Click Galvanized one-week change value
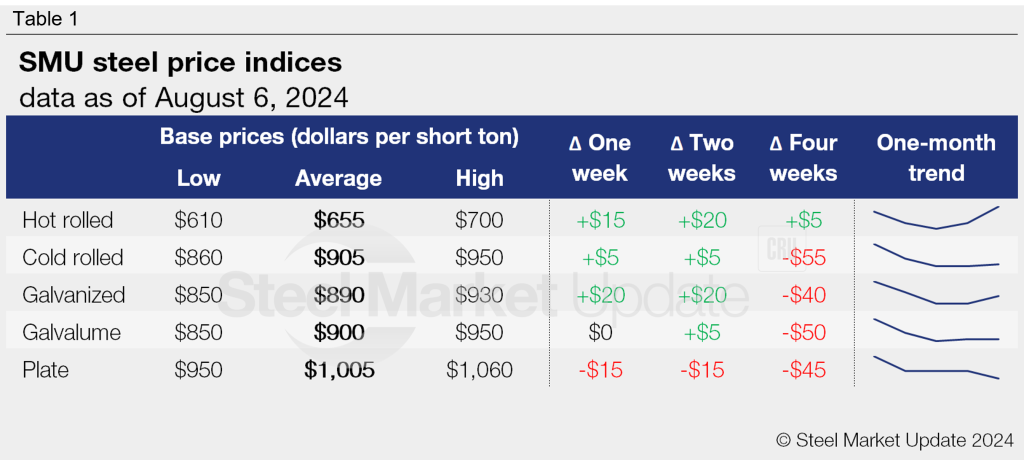 [600, 295]
